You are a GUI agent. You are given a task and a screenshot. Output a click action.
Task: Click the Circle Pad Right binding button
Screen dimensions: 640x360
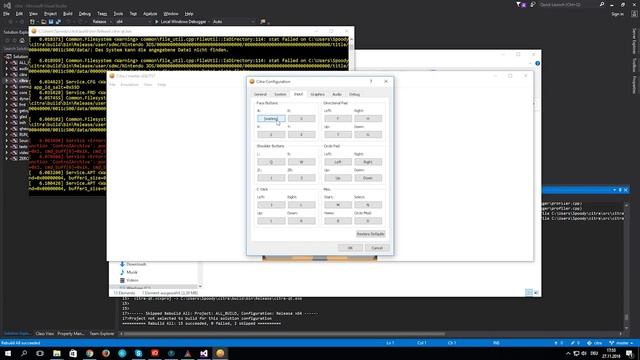tap(368, 162)
